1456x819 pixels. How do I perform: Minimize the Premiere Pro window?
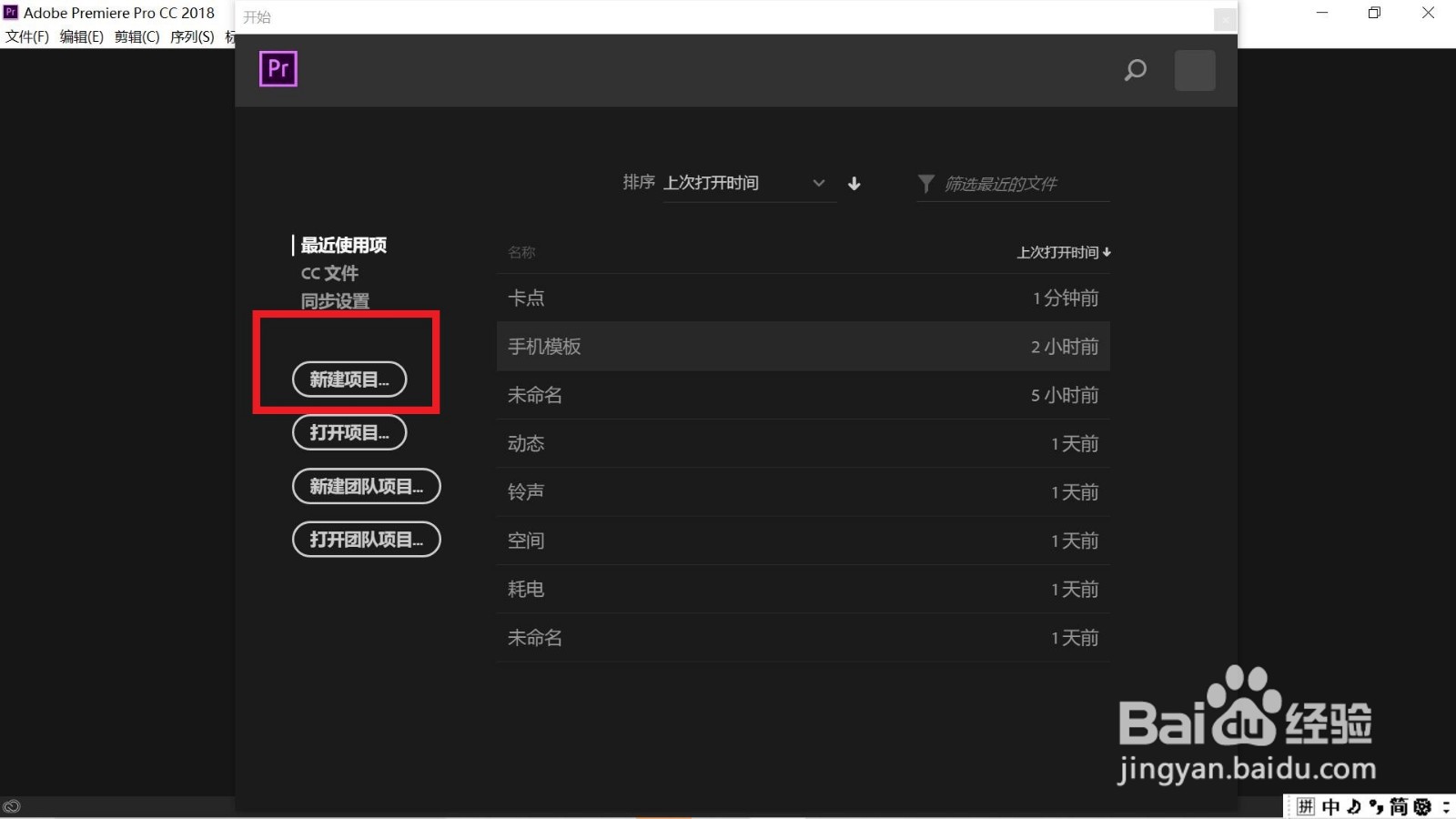pyautogui.click(x=1322, y=13)
